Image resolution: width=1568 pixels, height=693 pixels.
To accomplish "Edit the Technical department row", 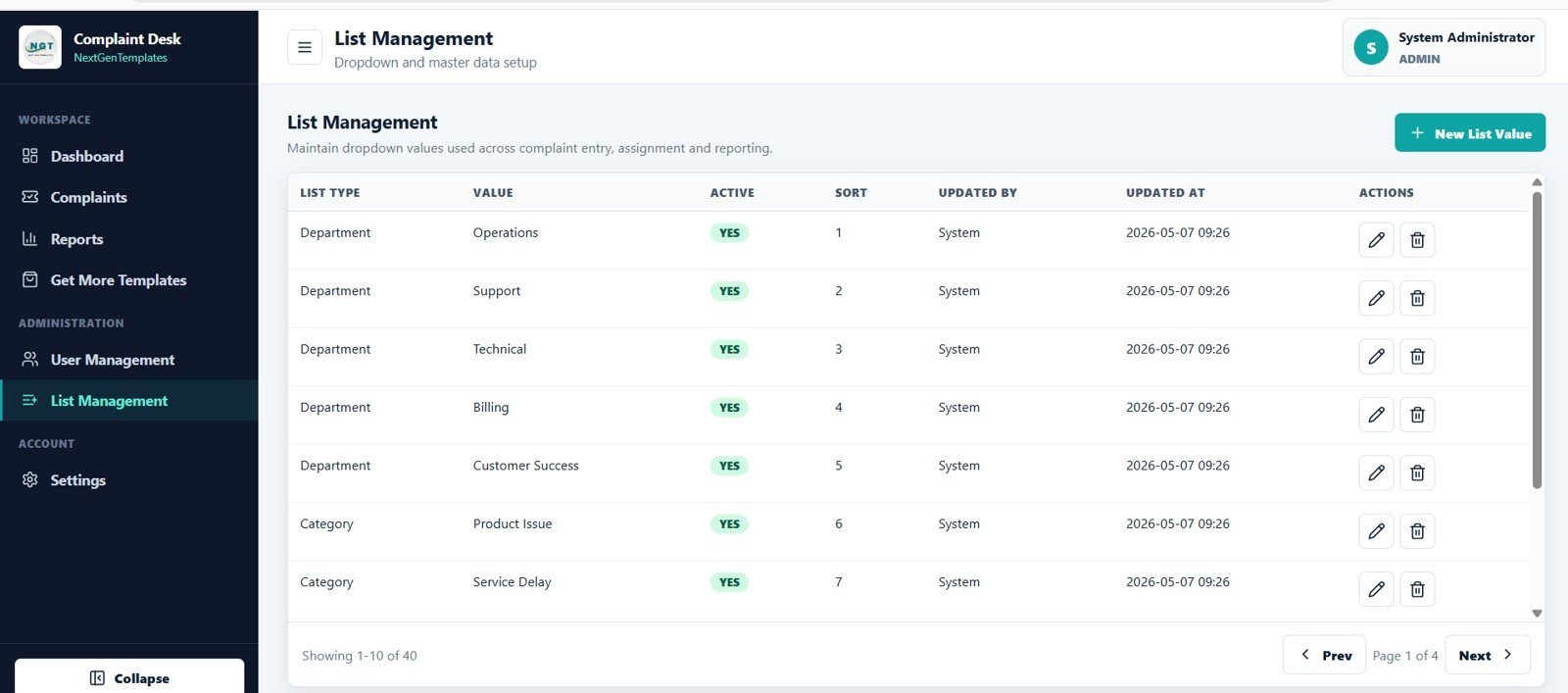I will 1376,357.
